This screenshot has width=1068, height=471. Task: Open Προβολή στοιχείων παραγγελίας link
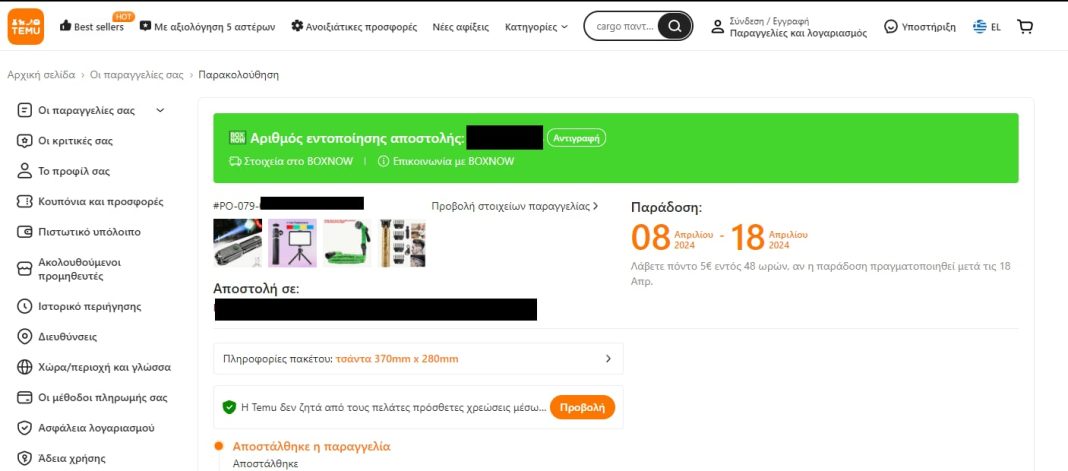pos(515,206)
